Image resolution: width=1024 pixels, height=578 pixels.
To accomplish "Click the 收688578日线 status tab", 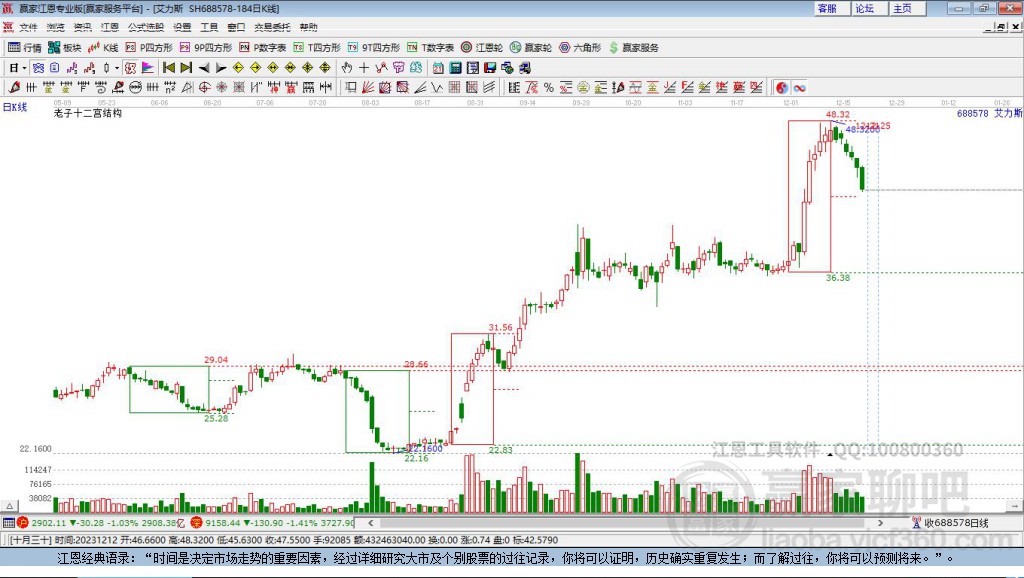I will pos(950,522).
